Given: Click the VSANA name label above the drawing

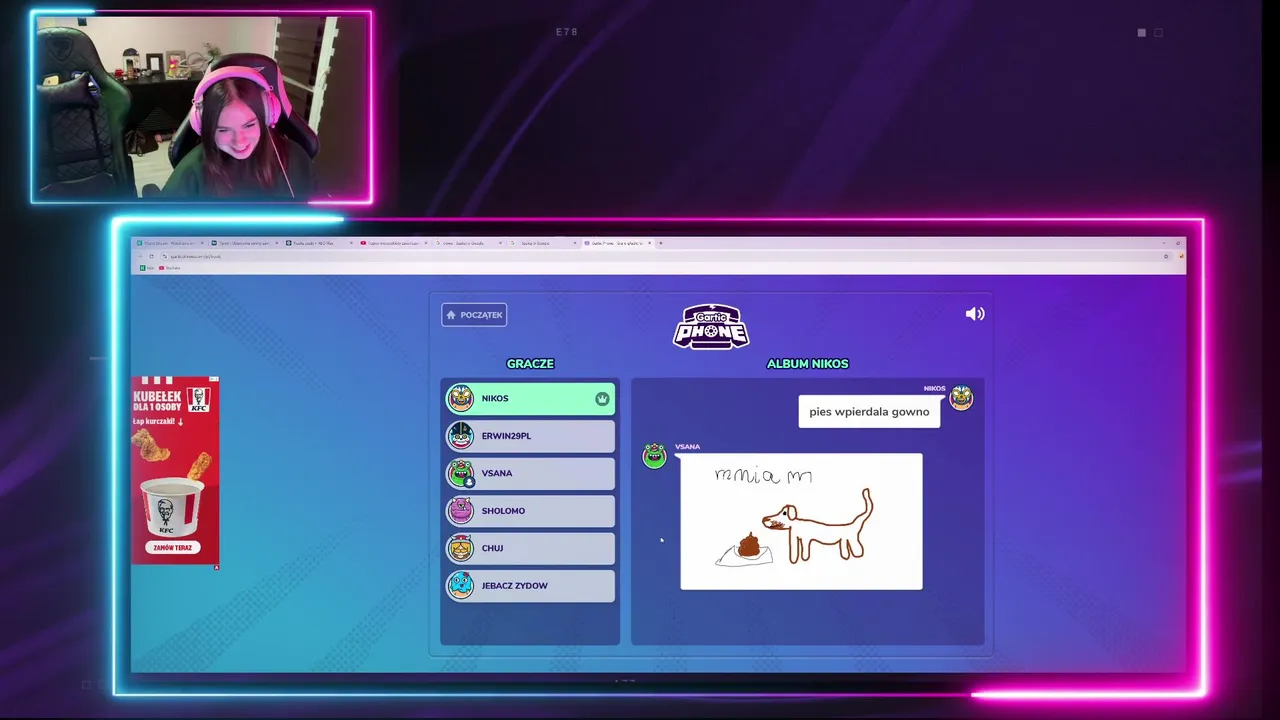Looking at the screenshot, I should click(x=687, y=447).
